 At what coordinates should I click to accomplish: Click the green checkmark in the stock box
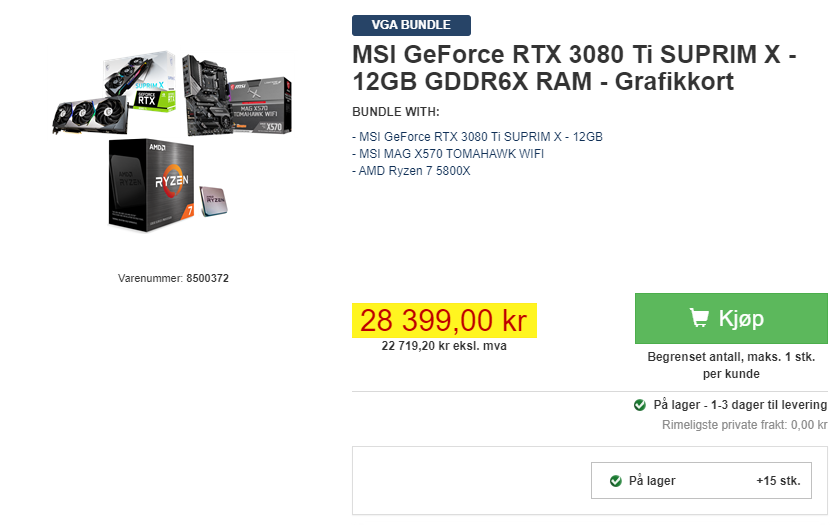(616, 481)
